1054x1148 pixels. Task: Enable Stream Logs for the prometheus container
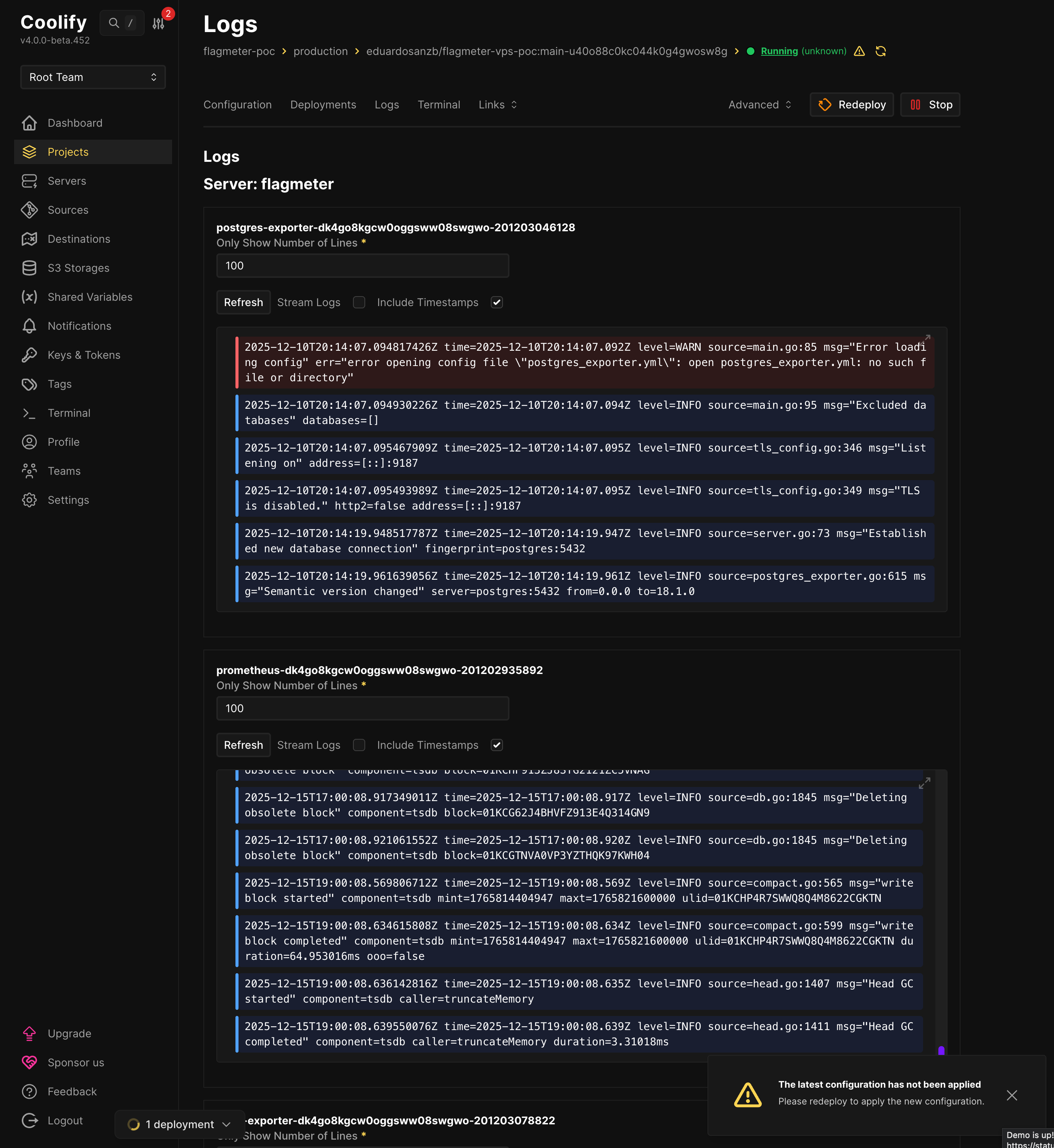359,745
